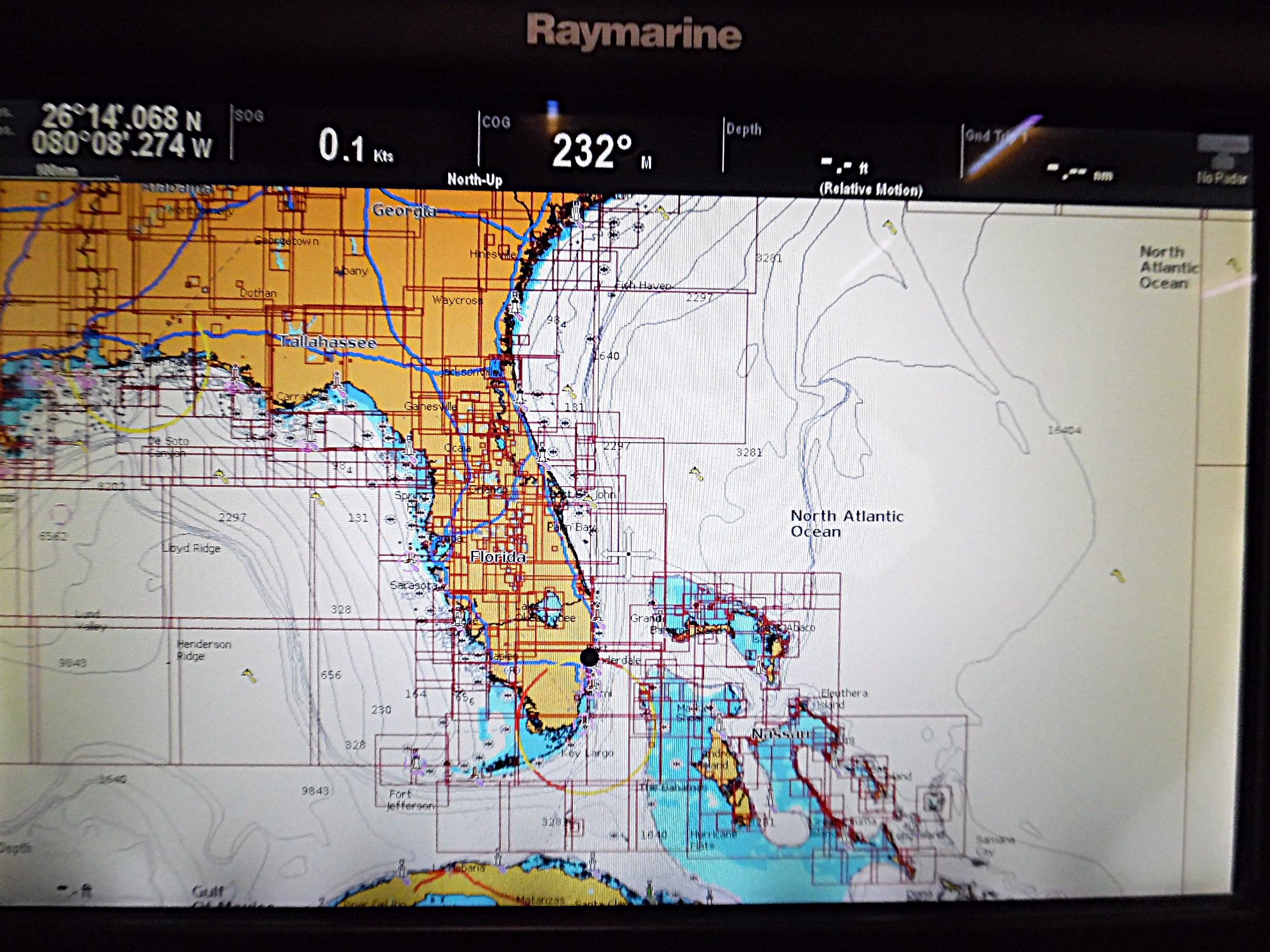Open the COG 232° data cell

[x=600, y=147]
